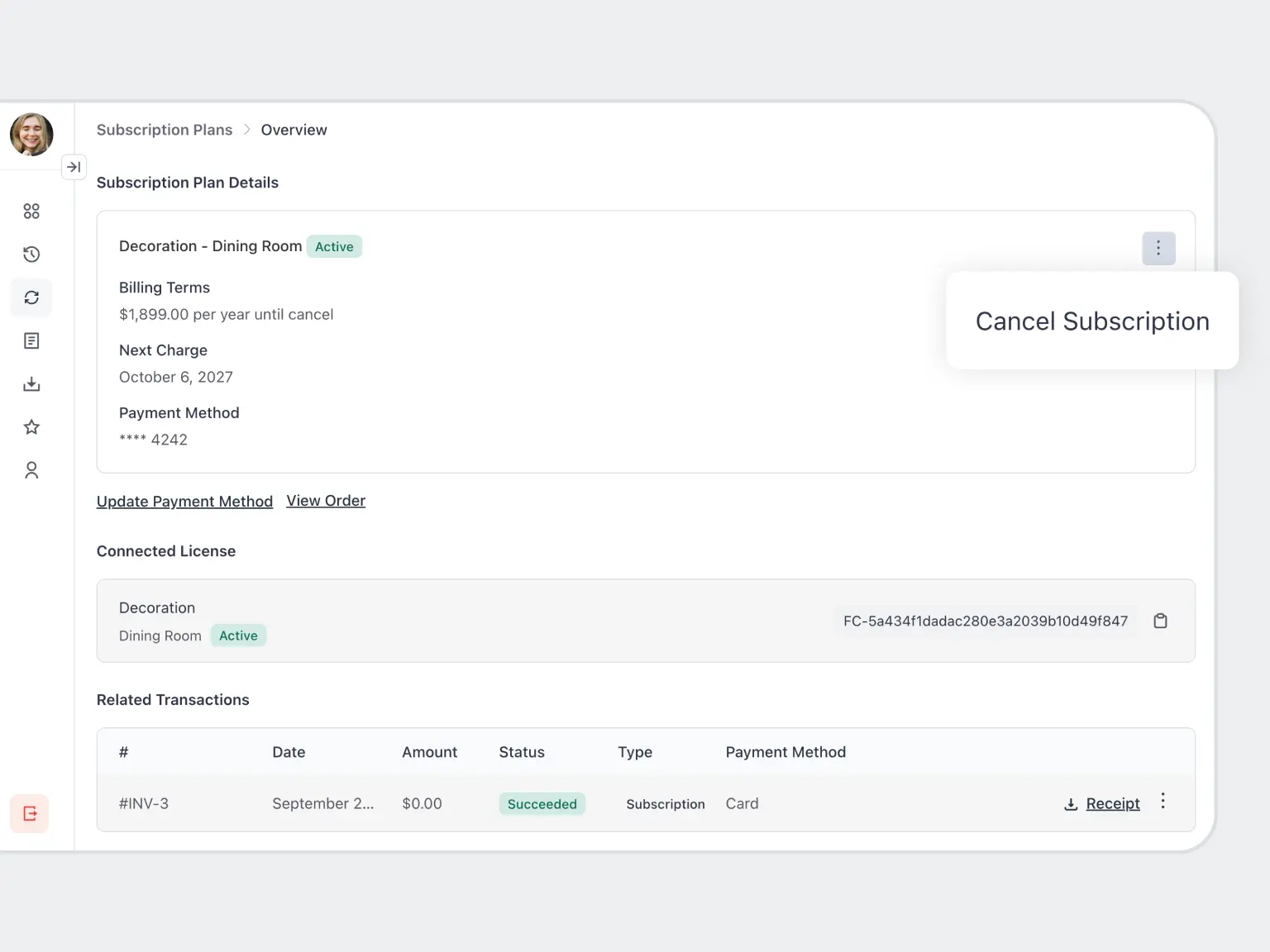Click the Decoration - Dining Room plan title
1270x952 pixels.
point(210,246)
